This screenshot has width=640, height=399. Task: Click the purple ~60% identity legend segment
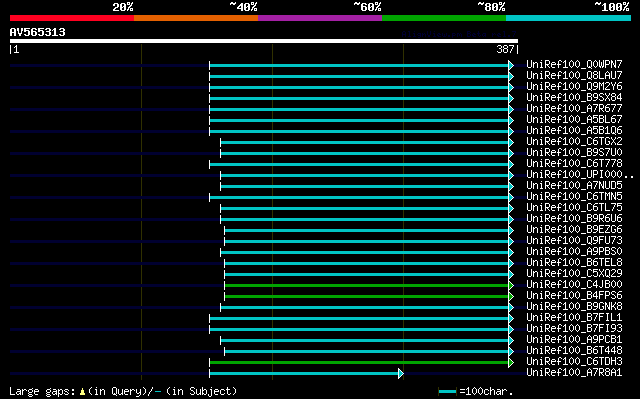pyautogui.click(x=320, y=18)
